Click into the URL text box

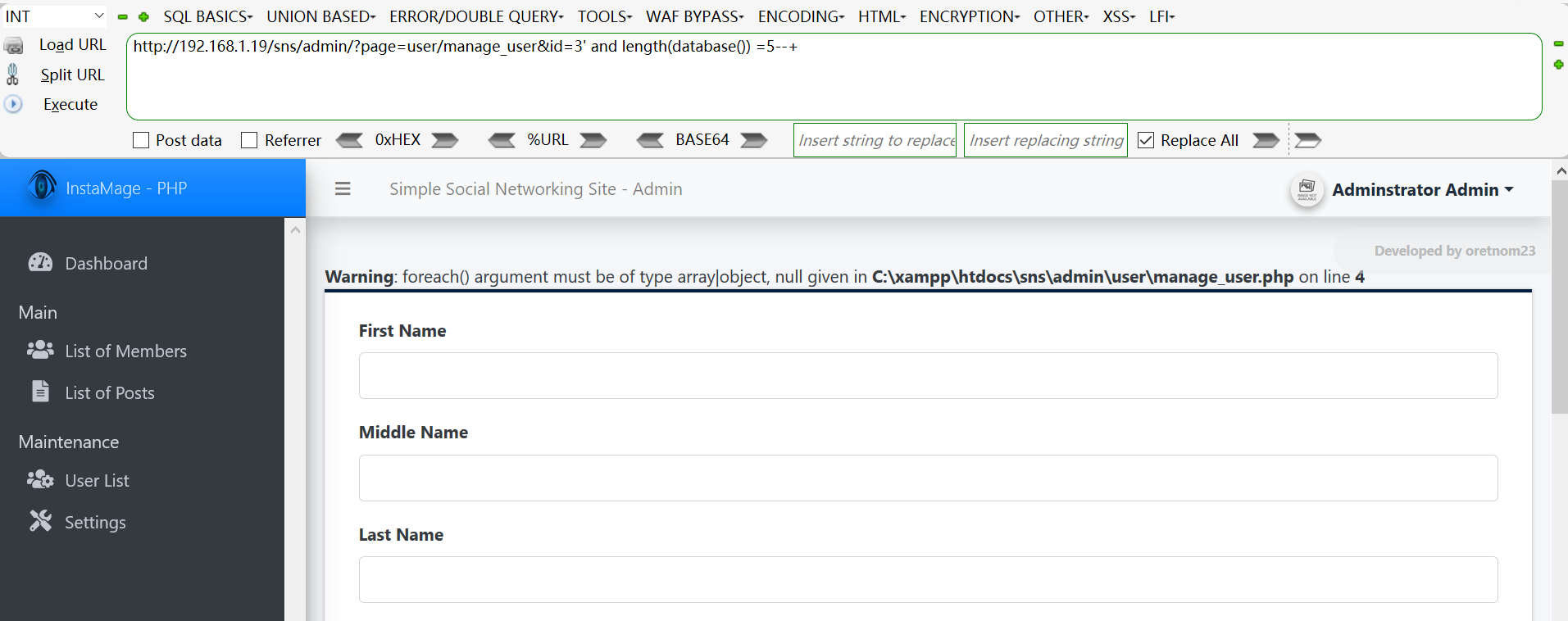(834, 76)
